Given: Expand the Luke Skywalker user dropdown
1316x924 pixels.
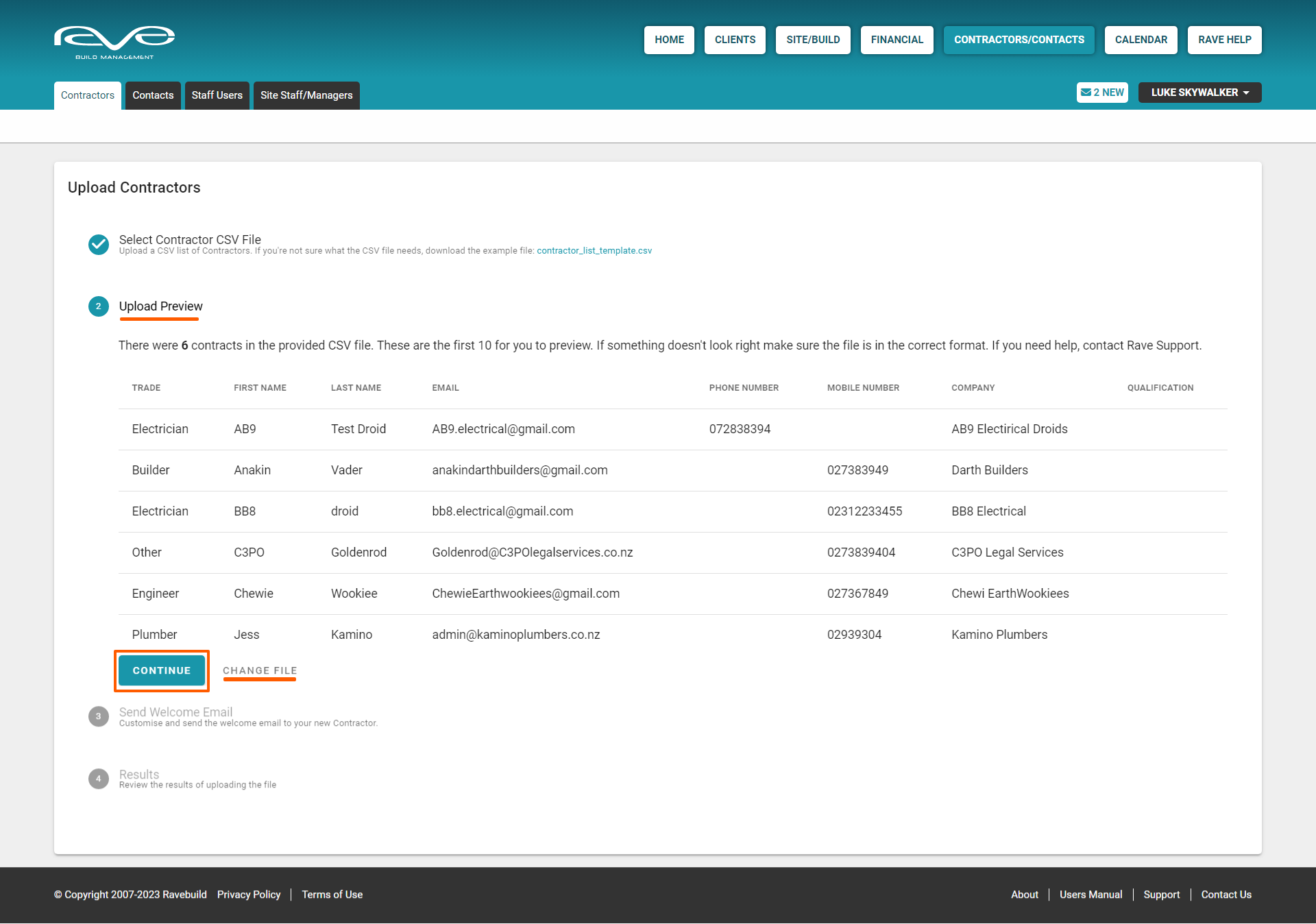Looking at the screenshot, I should (1199, 93).
